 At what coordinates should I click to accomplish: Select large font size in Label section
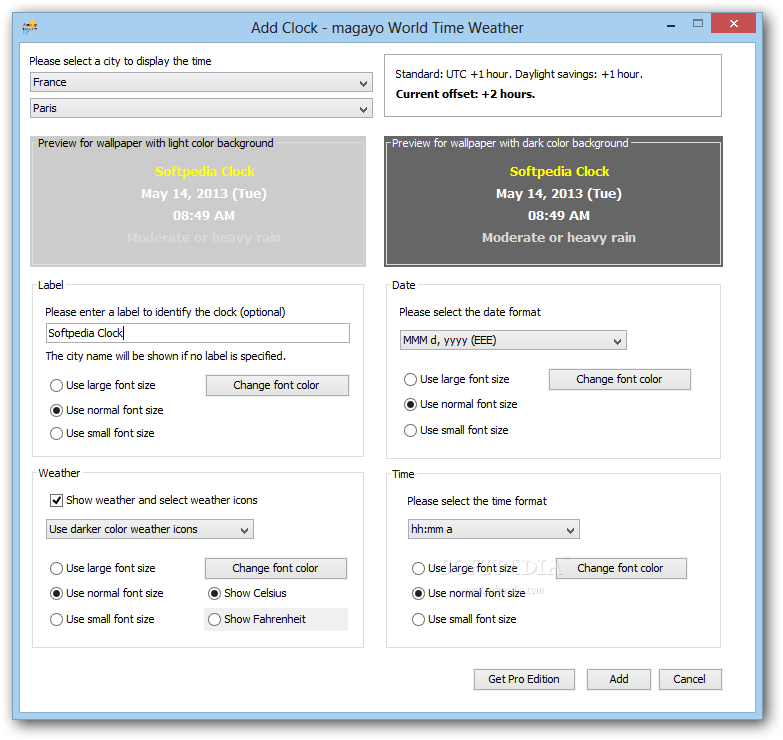(103, 385)
